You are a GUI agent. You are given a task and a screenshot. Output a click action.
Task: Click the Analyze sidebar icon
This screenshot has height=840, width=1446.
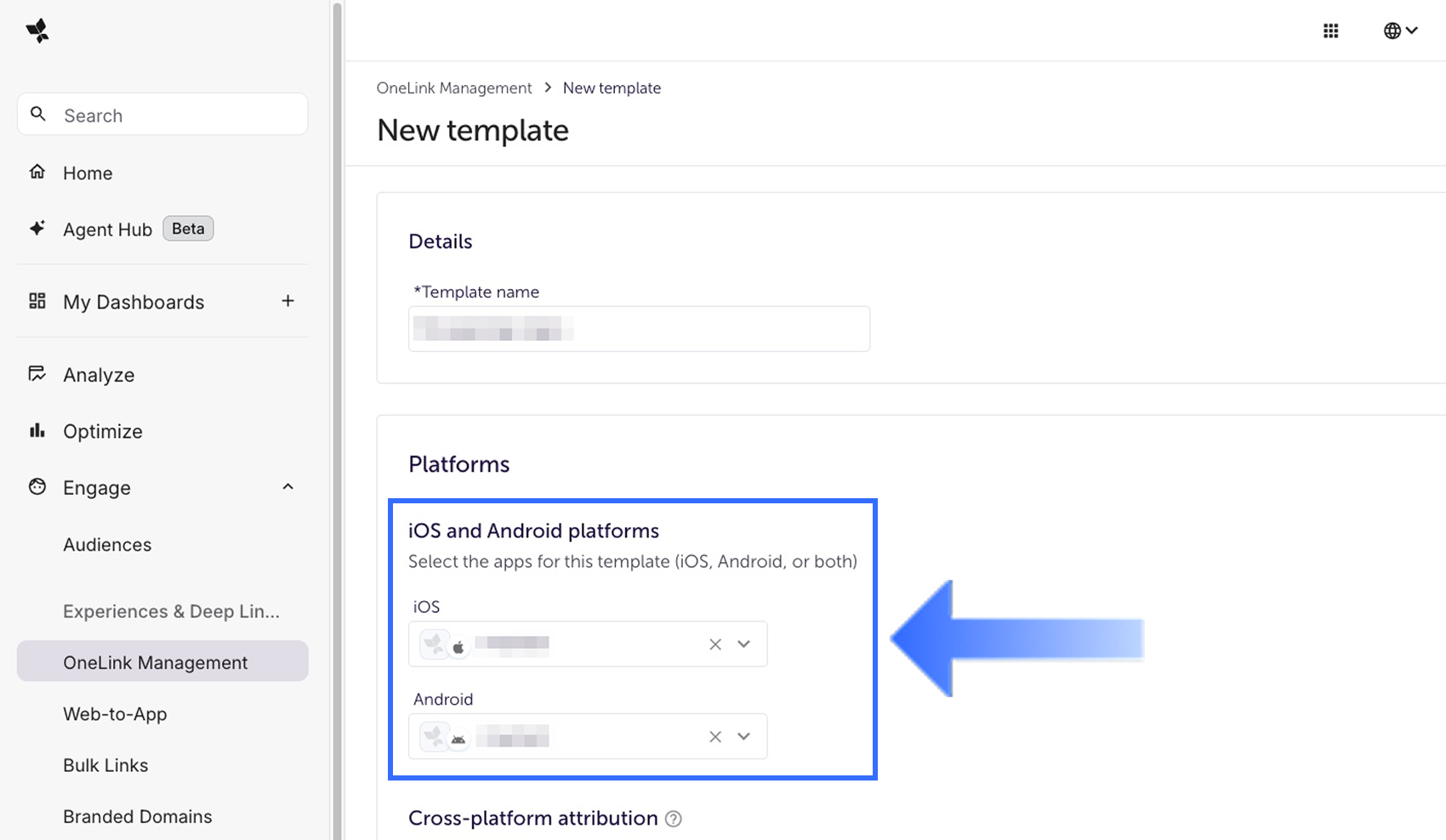[37, 374]
